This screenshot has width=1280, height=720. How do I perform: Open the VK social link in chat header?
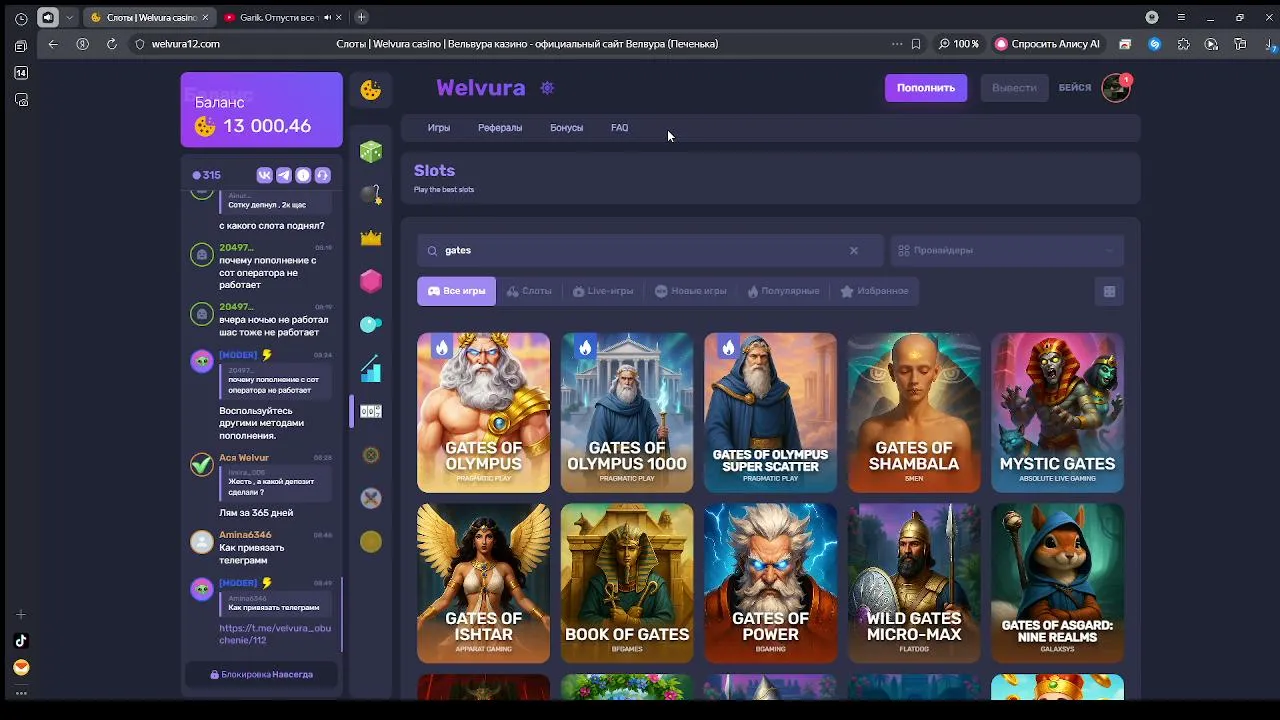coord(265,175)
